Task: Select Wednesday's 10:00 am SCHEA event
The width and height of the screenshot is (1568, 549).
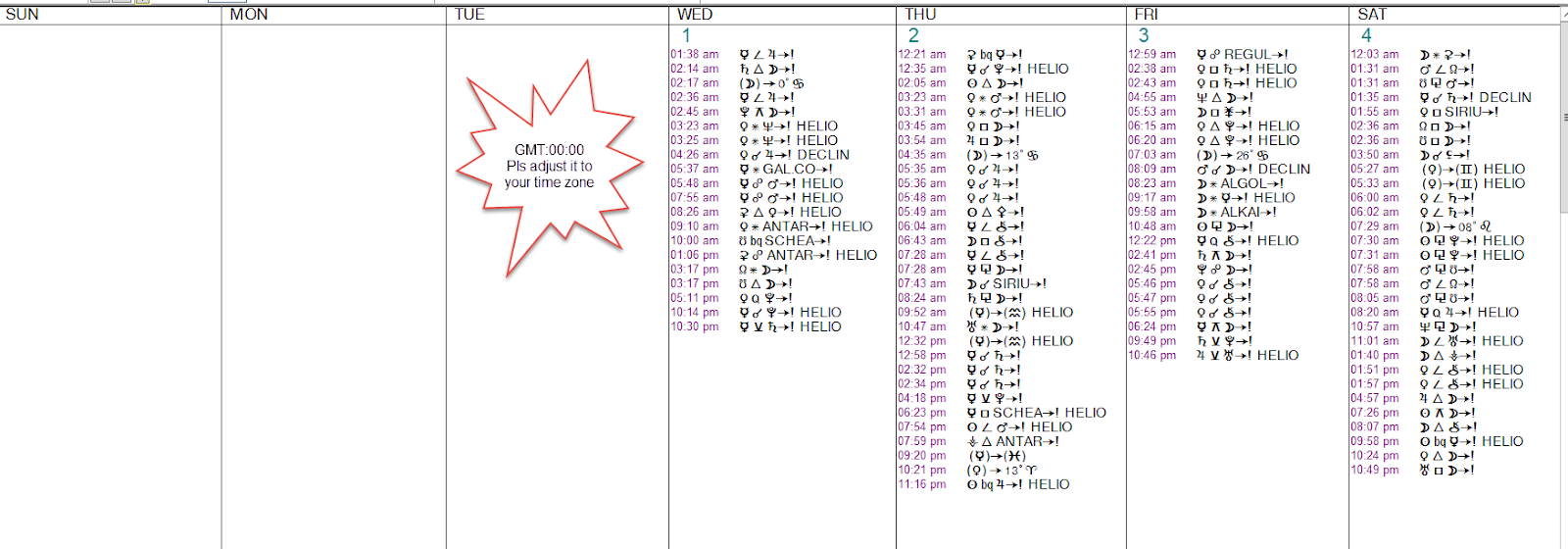Action: pyautogui.click(x=751, y=241)
